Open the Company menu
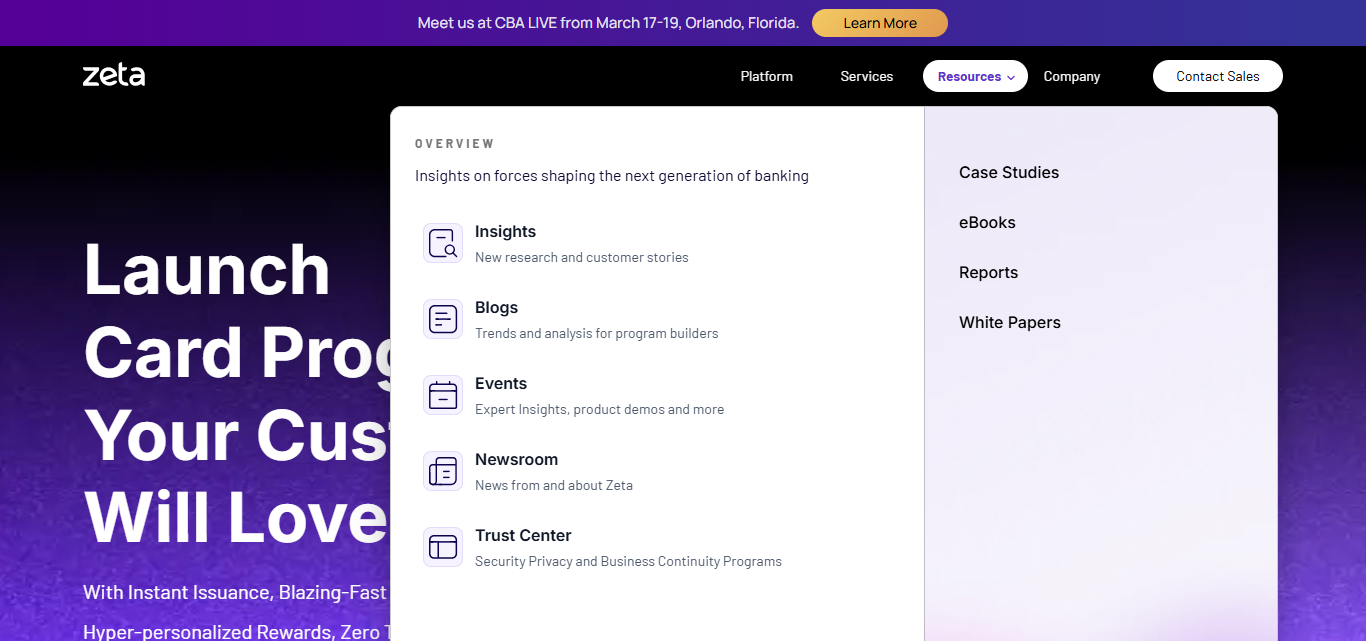Screen dimensions: 1366x641 pos(1072,76)
